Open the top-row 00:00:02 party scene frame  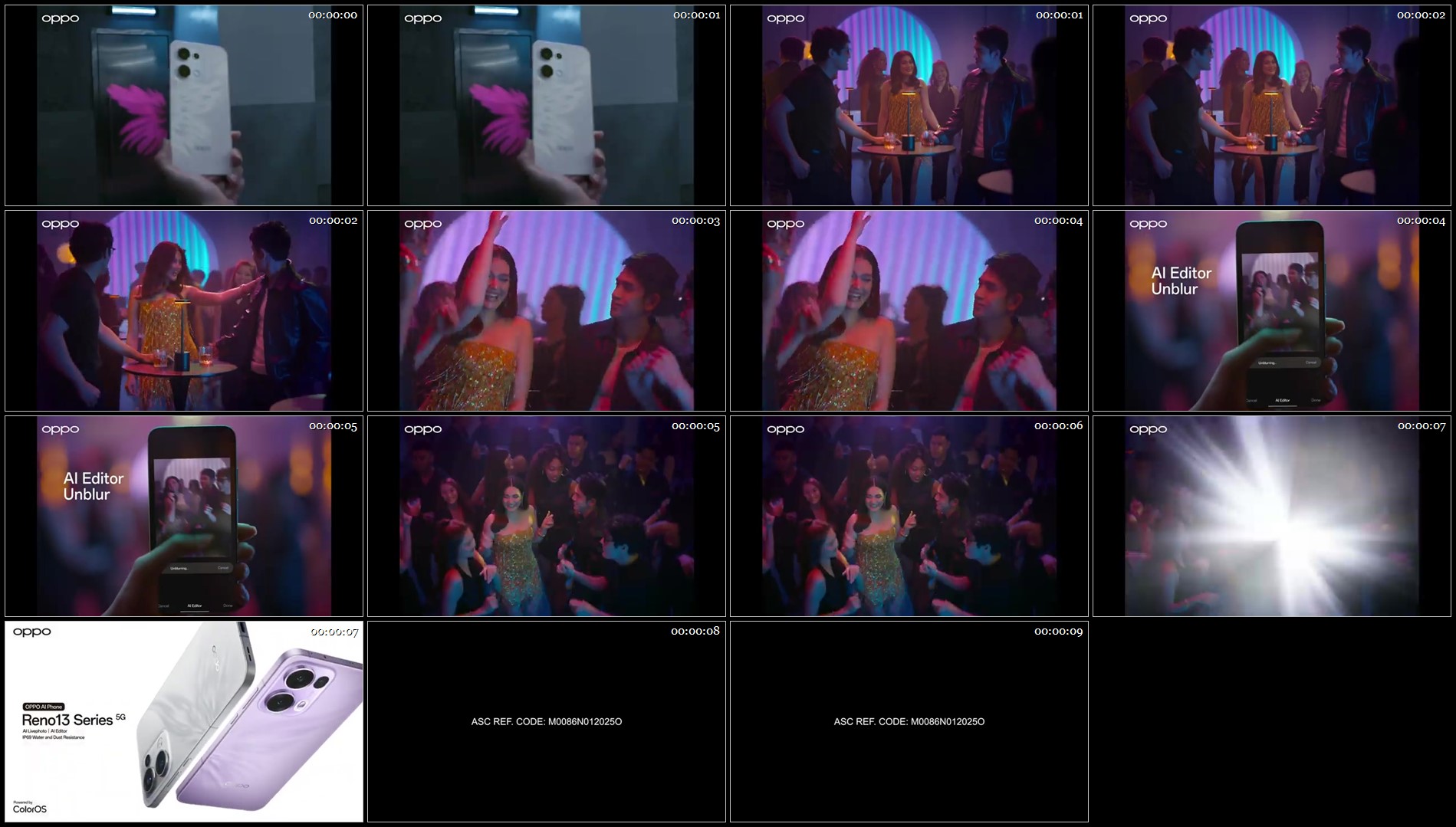click(1272, 106)
